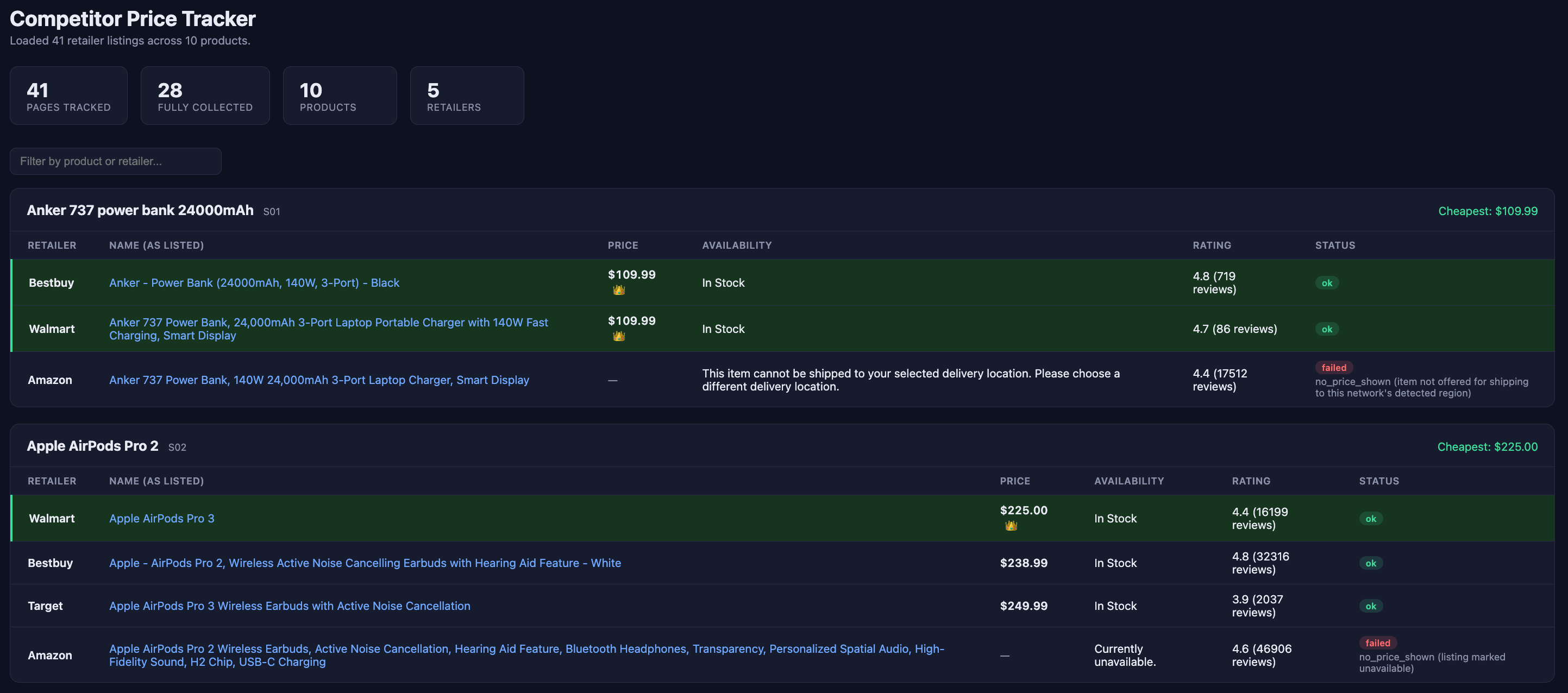1568x693 pixels.
Task: Click the Price header in the AirPods table
Action: tap(1015, 481)
